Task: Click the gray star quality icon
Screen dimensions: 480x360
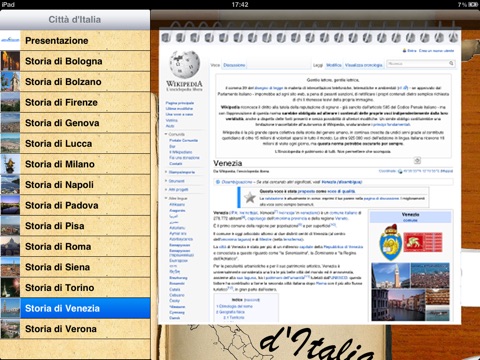Action: 250,197
